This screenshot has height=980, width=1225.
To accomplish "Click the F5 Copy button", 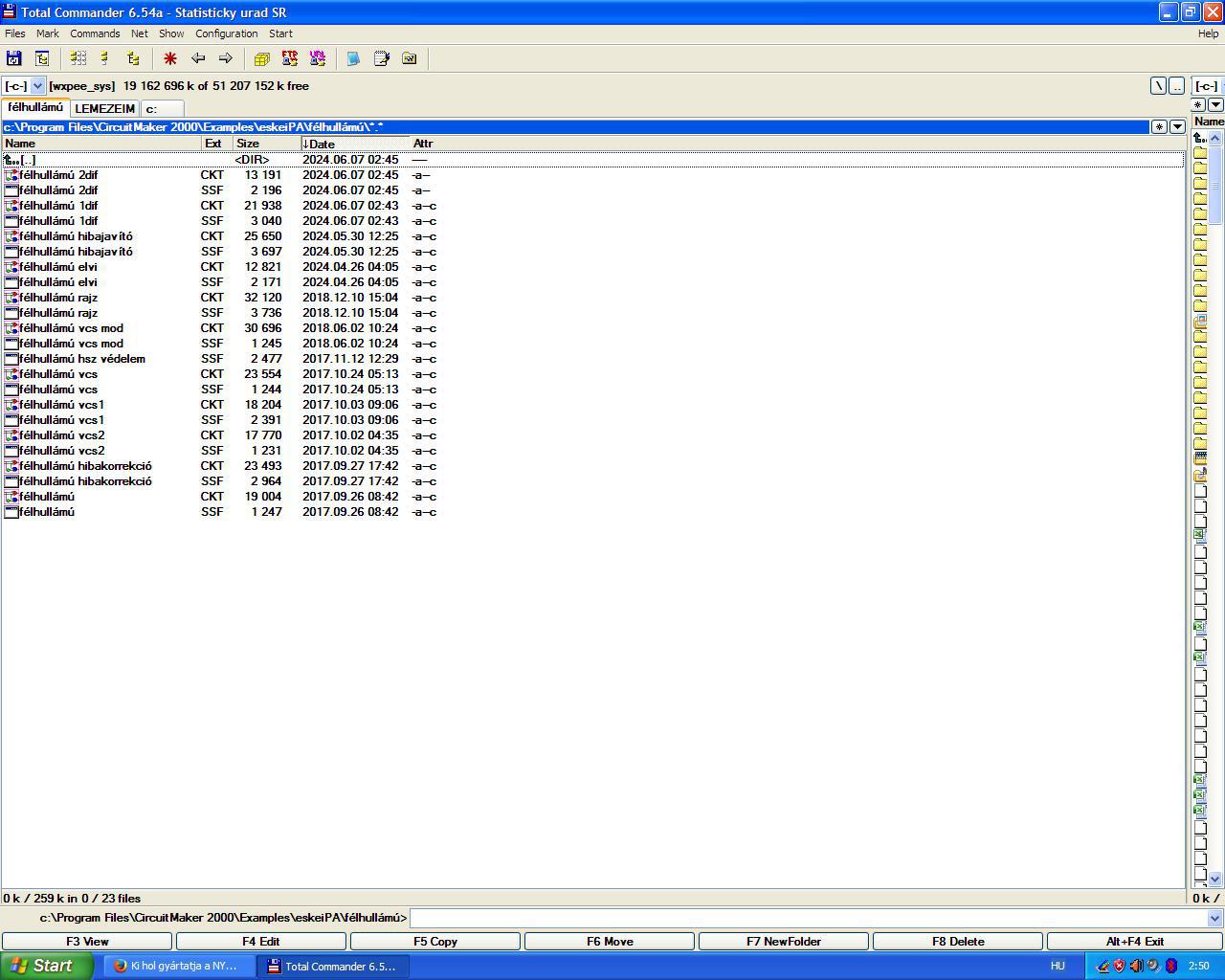I will pos(435,942).
